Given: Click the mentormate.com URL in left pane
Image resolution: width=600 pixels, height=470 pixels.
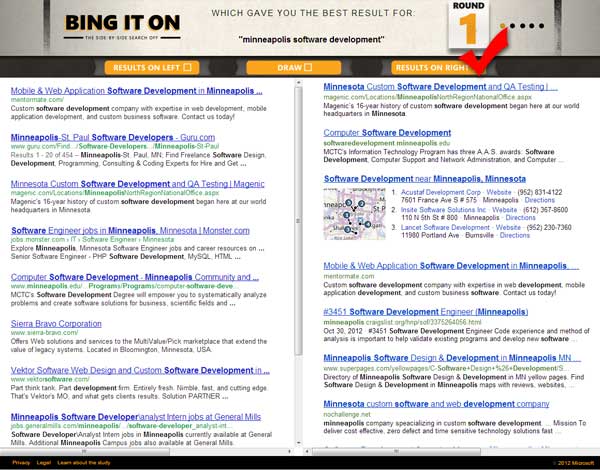Looking at the screenshot, I should pos(37,100).
